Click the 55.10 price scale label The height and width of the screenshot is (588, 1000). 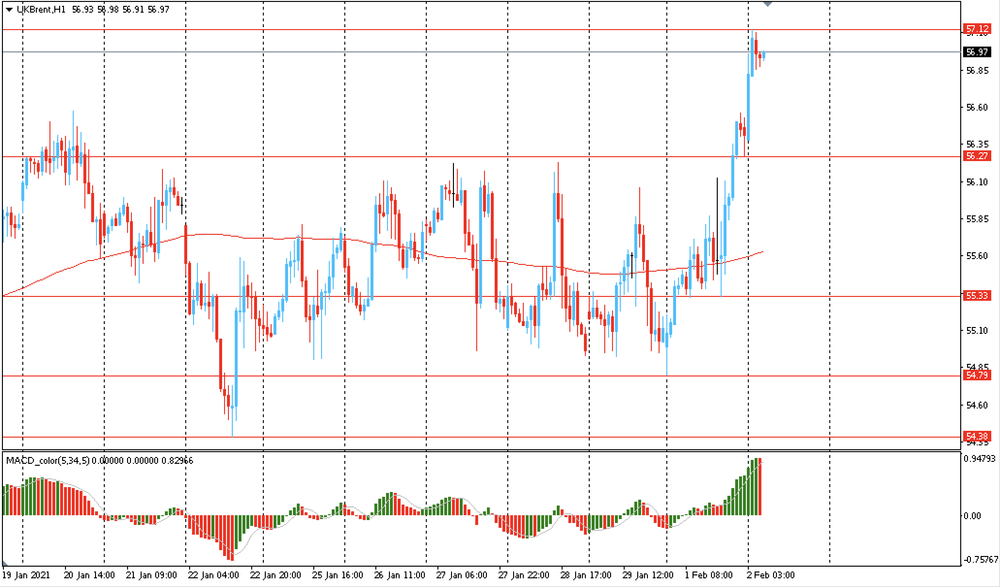[976, 330]
